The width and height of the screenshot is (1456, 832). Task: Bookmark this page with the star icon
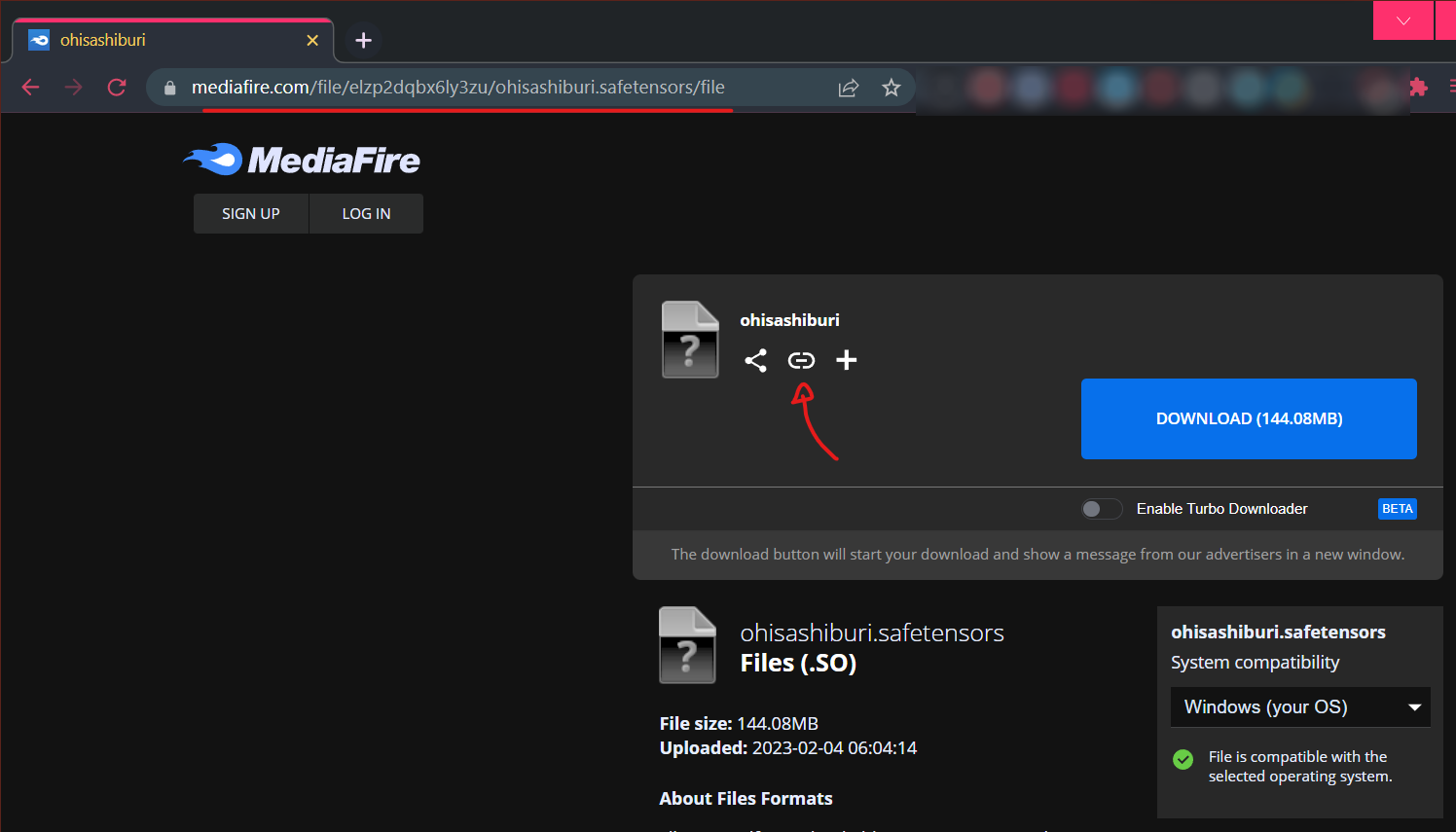[892, 88]
